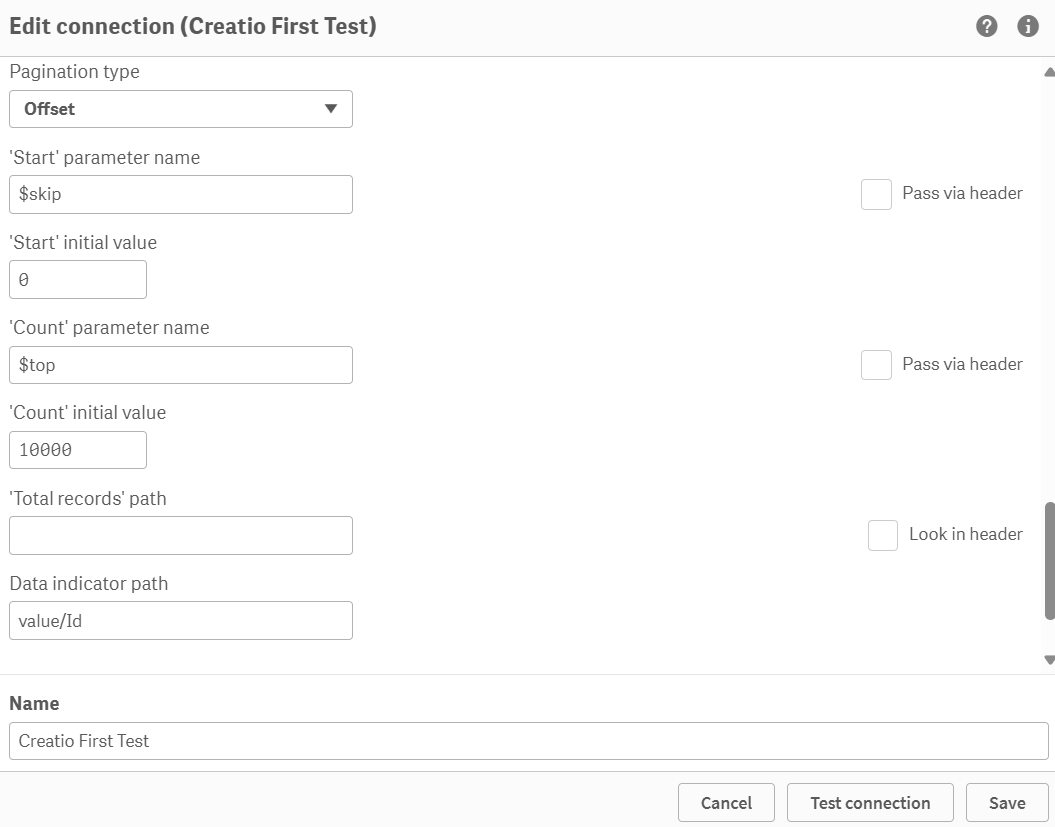This screenshot has height=827, width=1055.
Task: Click the Data indicator path field
Action: click(180, 621)
